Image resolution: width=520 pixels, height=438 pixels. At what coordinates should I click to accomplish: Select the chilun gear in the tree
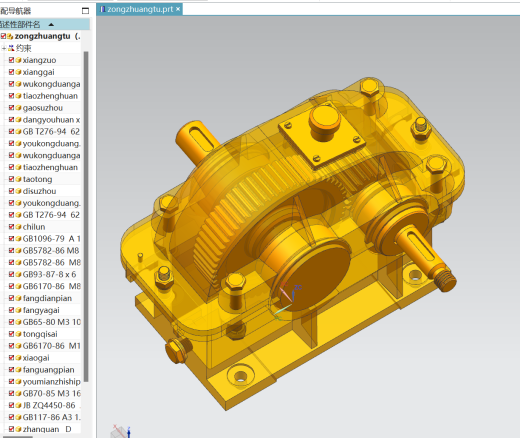(34, 227)
